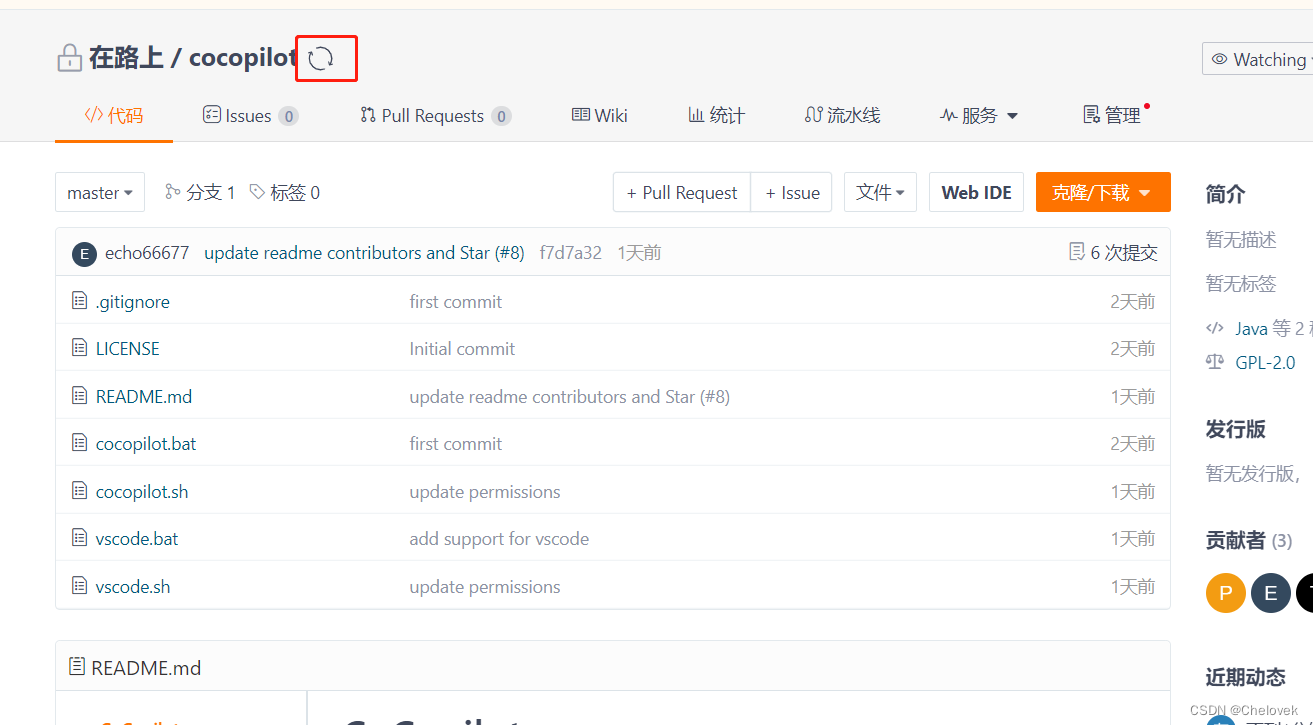Expand the 服务 menu
This screenshot has height=725, width=1313.
coord(979,116)
